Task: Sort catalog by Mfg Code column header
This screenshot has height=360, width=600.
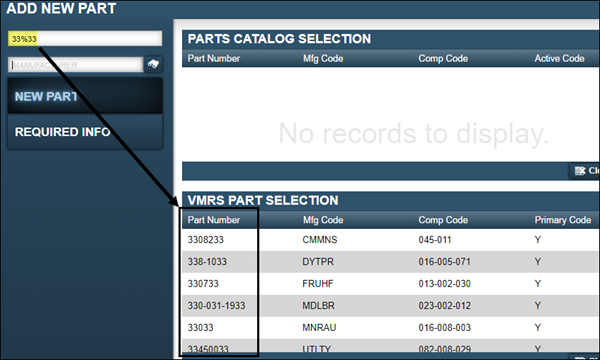Action: tap(323, 59)
